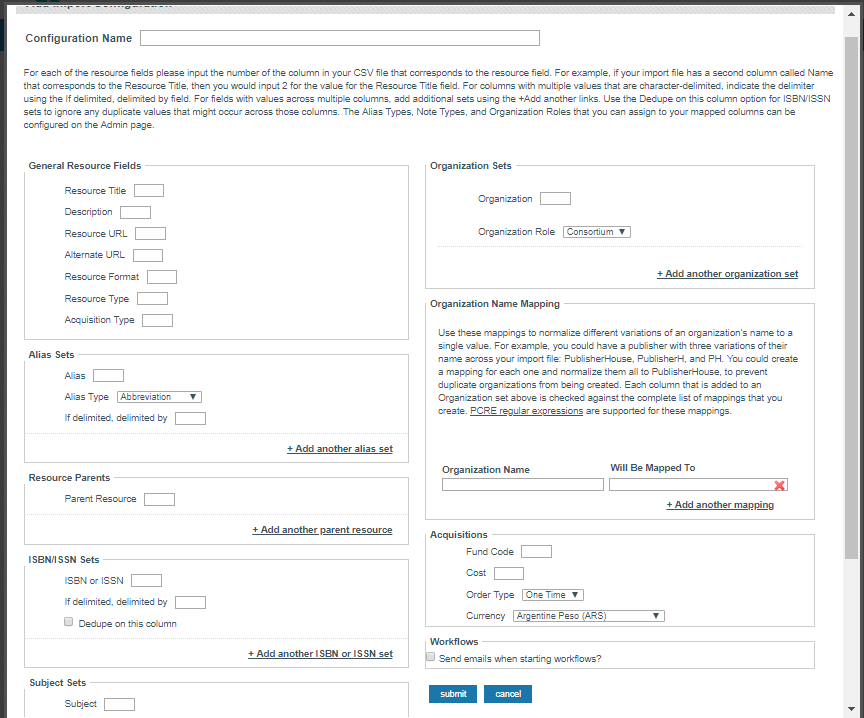
Task: Click the Acquisitions section heading
Action: [458, 535]
